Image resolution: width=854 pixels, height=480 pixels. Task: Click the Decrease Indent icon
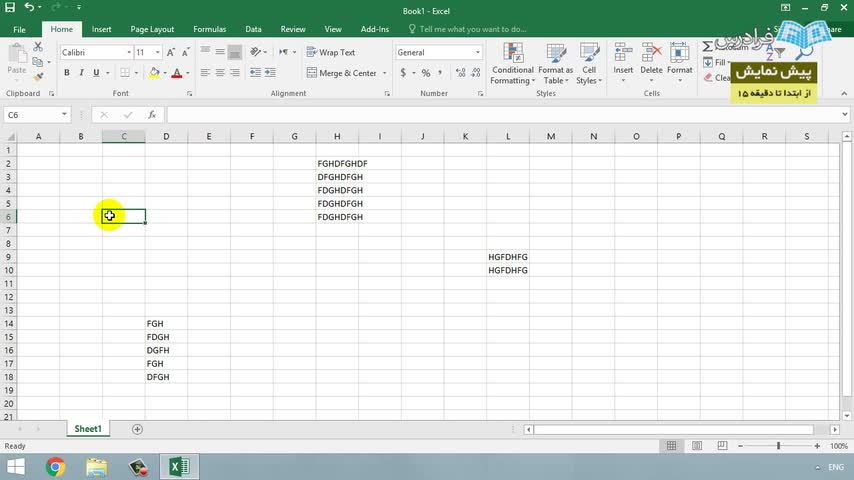pyautogui.click(x=255, y=72)
